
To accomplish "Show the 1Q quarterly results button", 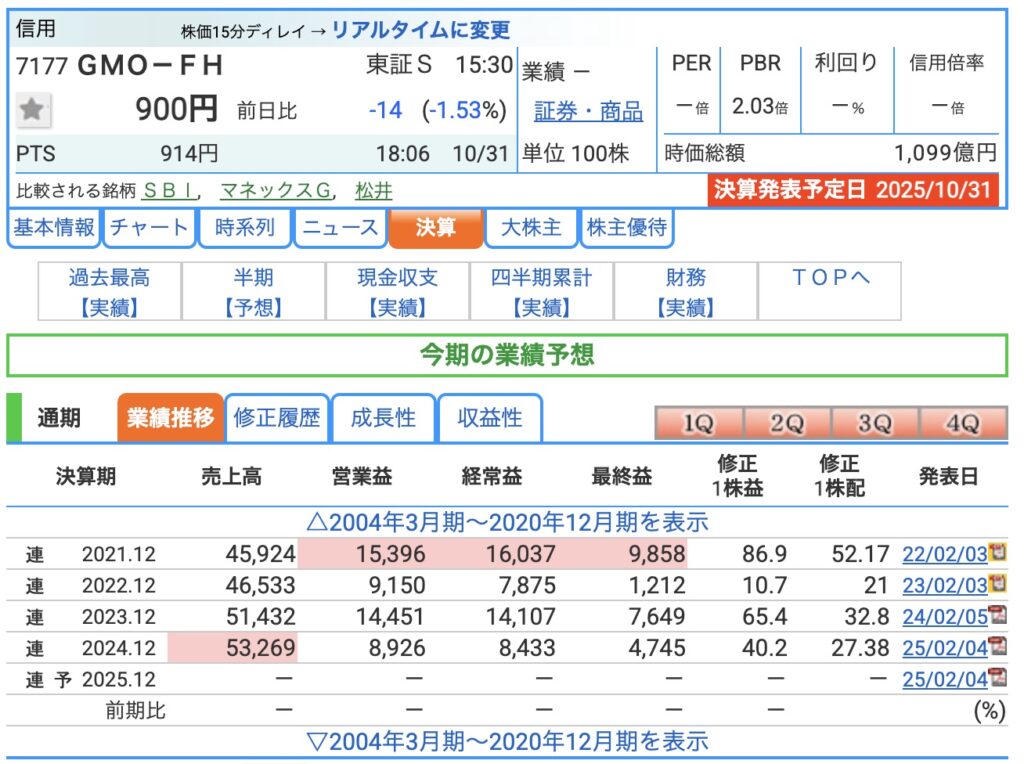I will (x=698, y=424).
